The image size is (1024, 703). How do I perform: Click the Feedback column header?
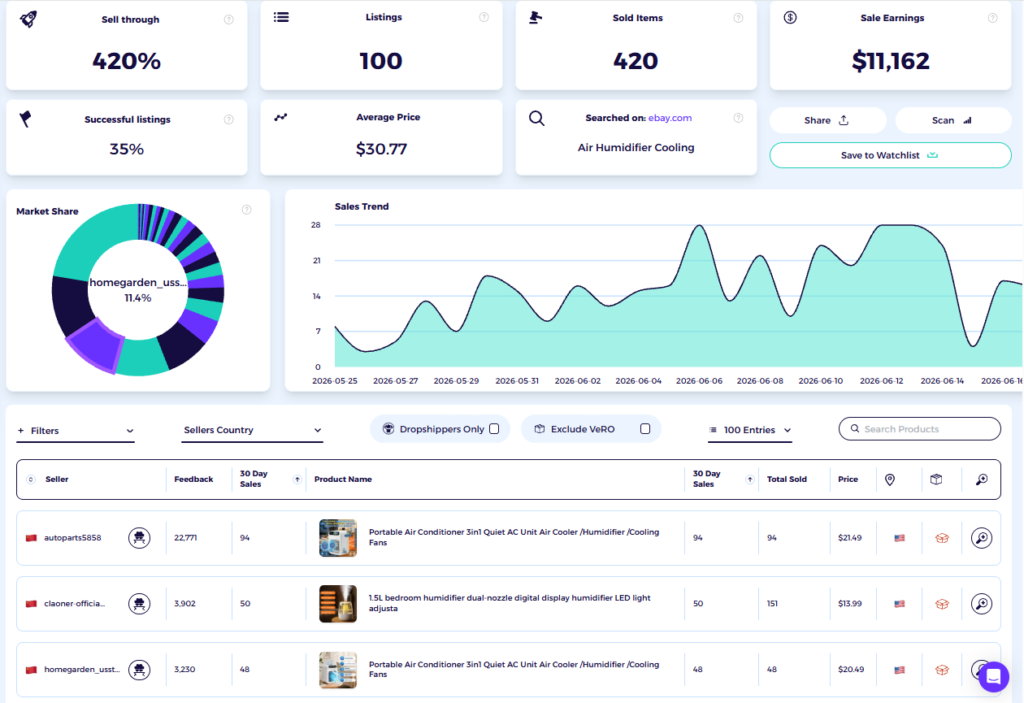(194, 480)
